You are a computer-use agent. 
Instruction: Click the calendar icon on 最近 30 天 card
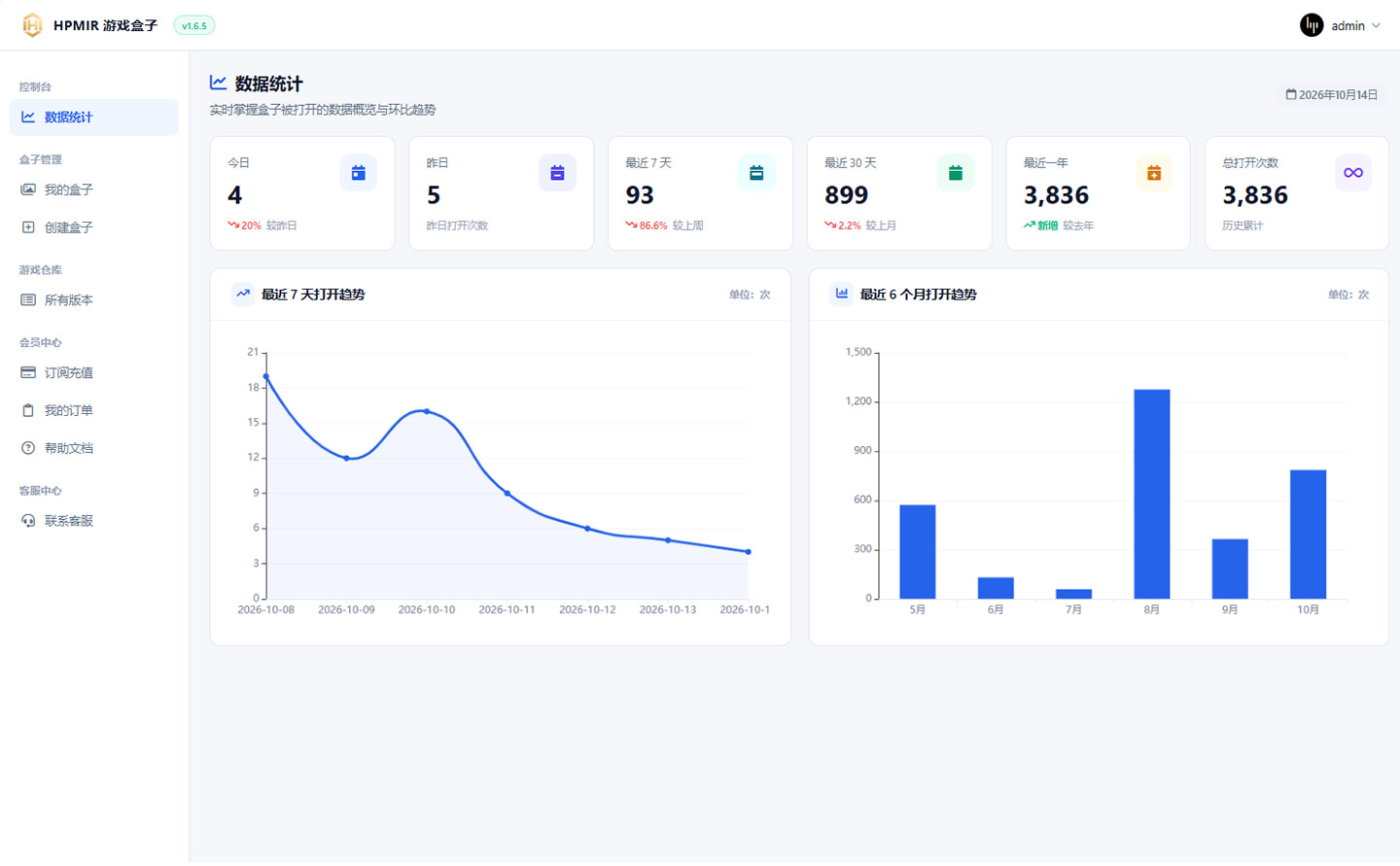pyautogui.click(x=956, y=173)
